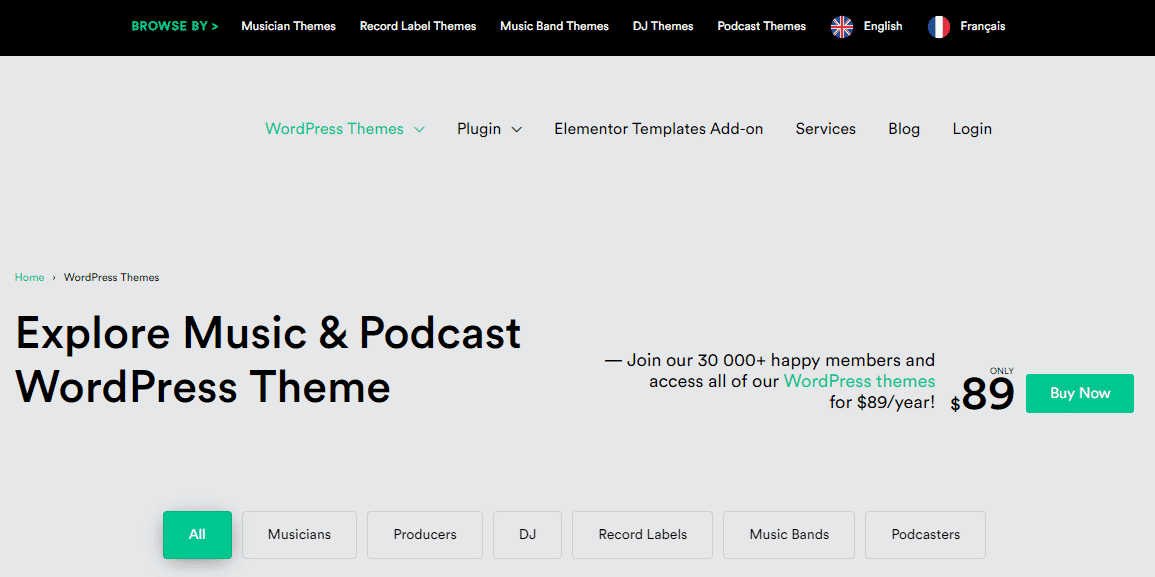1155x577 pixels.
Task: Filter themes by Podcasters
Action: tap(925, 535)
